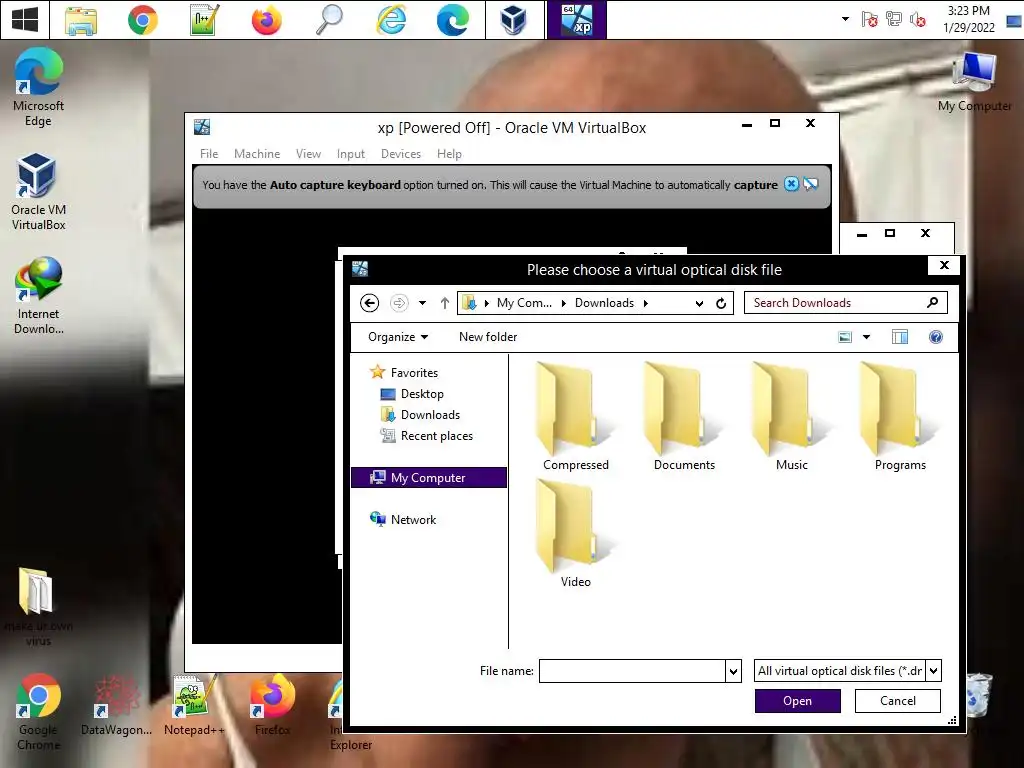Image resolution: width=1024 pixels, height=768 pixels.
Task: Open File Explorer from the taskbar
Action: coord(81,20)
